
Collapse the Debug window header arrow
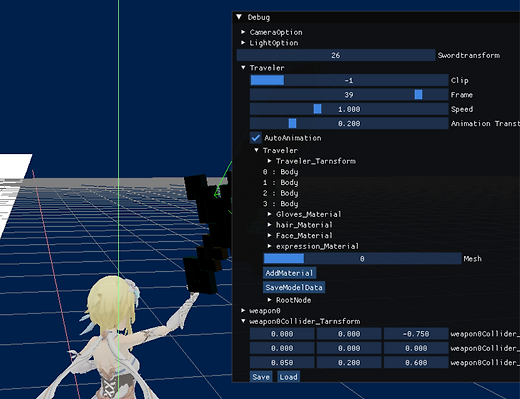(239, 17)
